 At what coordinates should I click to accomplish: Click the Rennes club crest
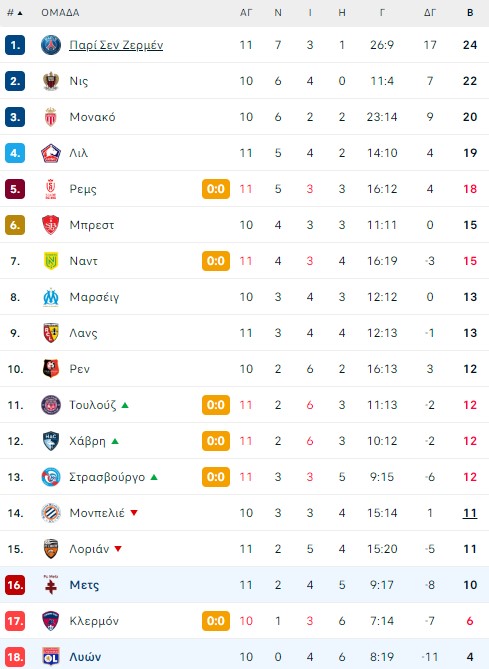point(51,369)
